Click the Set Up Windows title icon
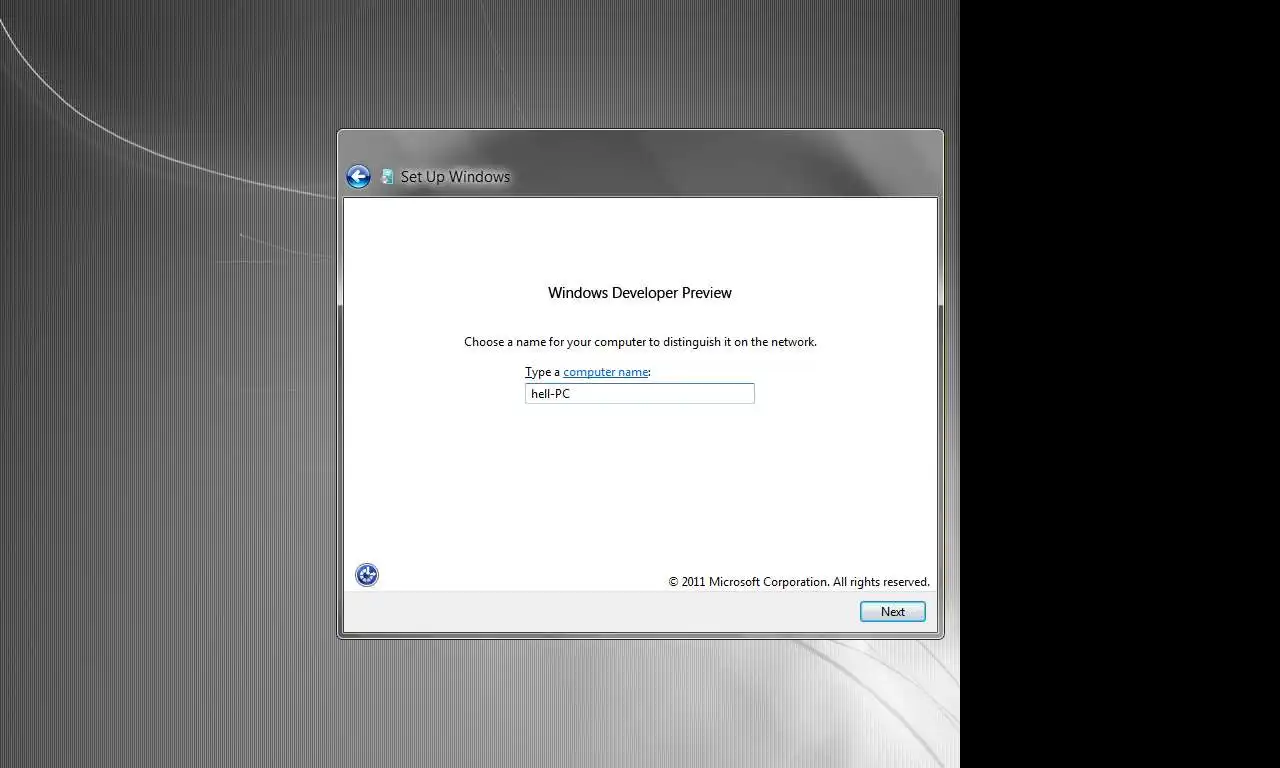Viewport: 1280px width, 768px height. (x=387, y=177)
